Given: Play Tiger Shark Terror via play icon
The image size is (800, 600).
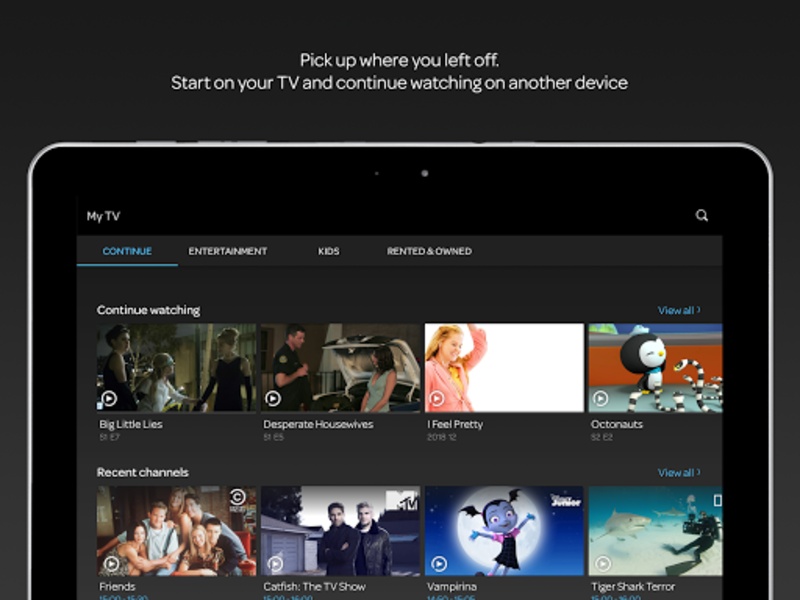Looking at the screenshot, I should click(603, 563).
